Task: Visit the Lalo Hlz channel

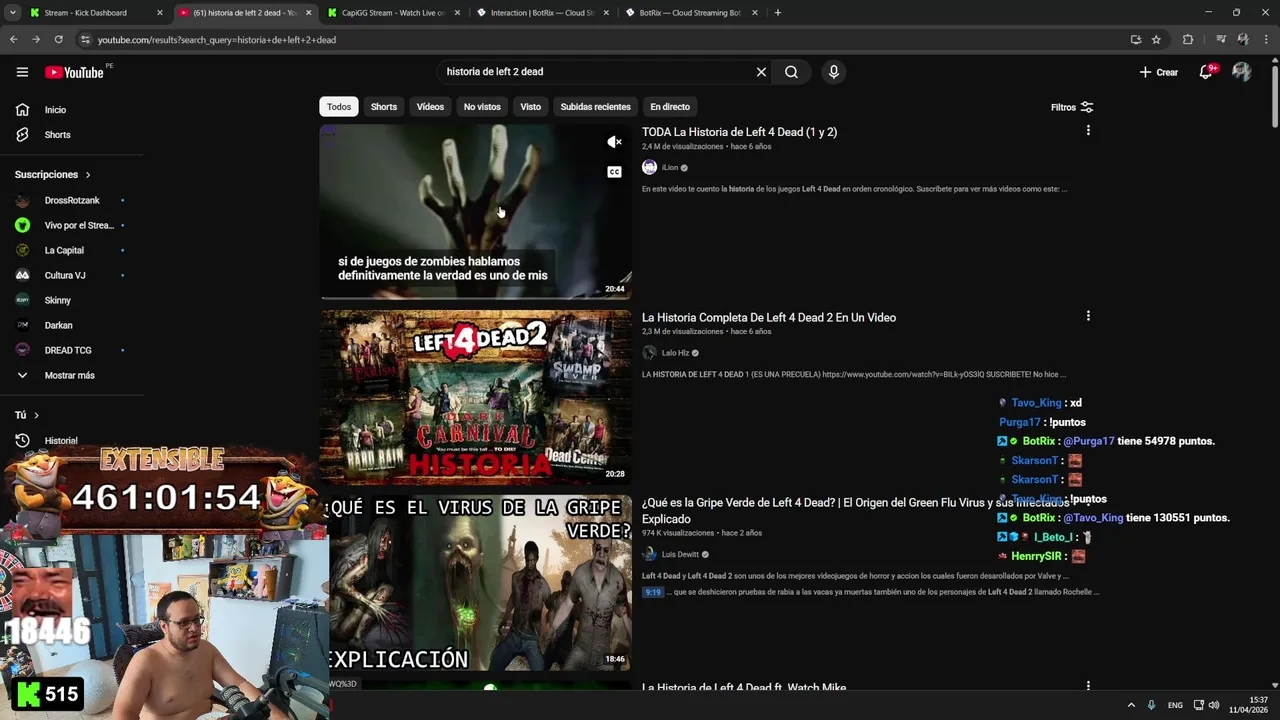Action: pyautogui.click(x=675, y=353)
